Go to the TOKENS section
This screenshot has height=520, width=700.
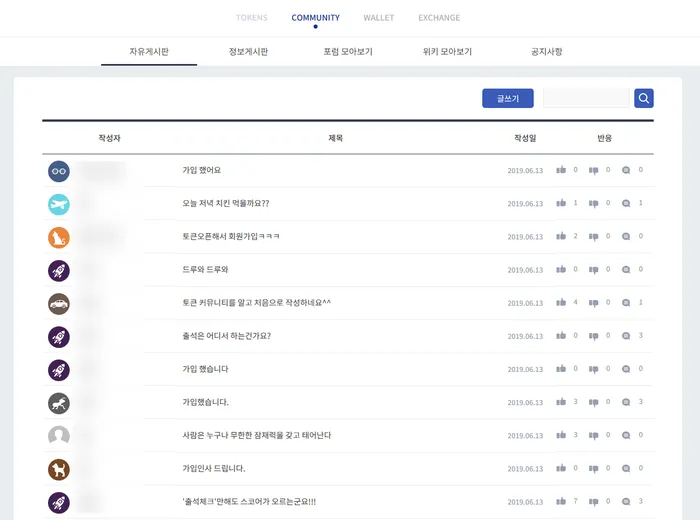pos(252,18)
